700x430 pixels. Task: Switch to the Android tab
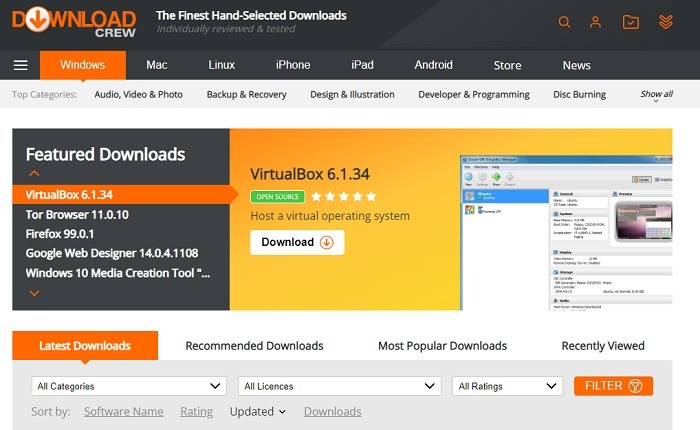coord(433,65)
